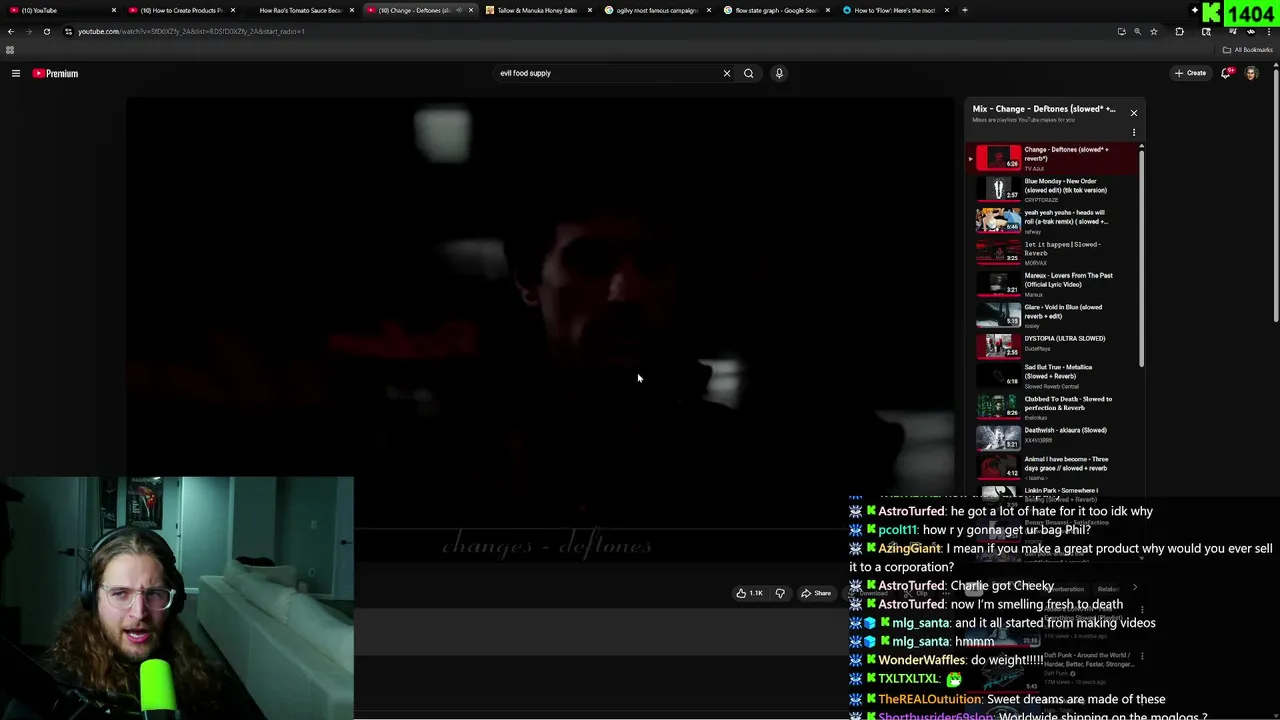1280x720 pixels.
Task: Clear the search box with the X
Action: click(727, 73)
